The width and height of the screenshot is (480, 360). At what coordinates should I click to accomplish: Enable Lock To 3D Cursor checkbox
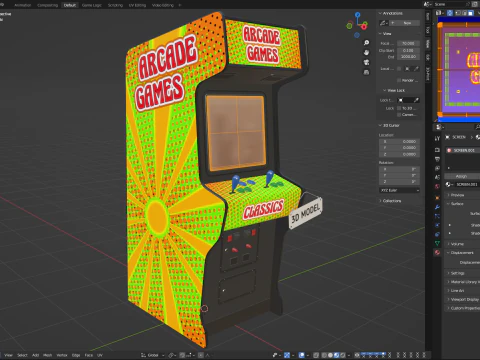pyautogui.click(x=399, y=108)
